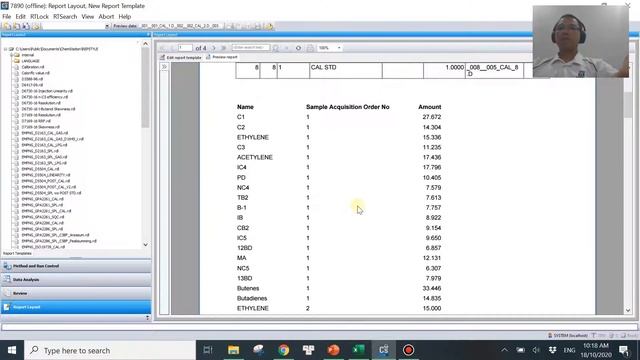
Task: Open the File menu
Action: (7, 17)
